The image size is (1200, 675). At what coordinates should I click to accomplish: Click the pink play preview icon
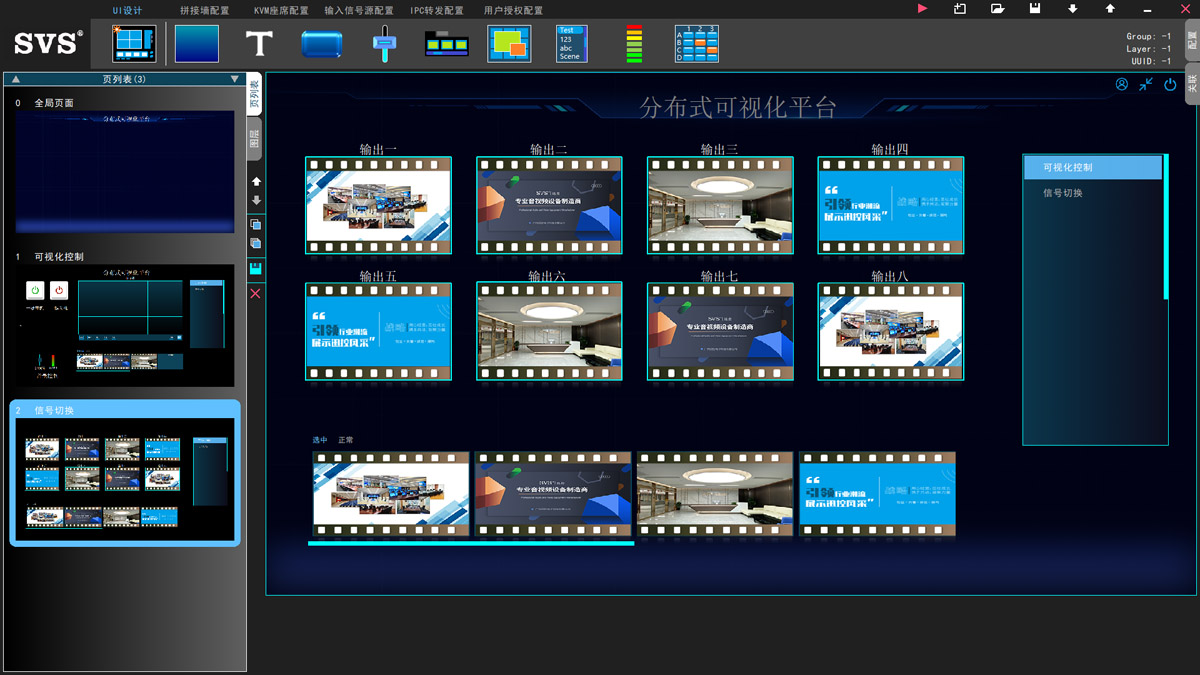922,9
